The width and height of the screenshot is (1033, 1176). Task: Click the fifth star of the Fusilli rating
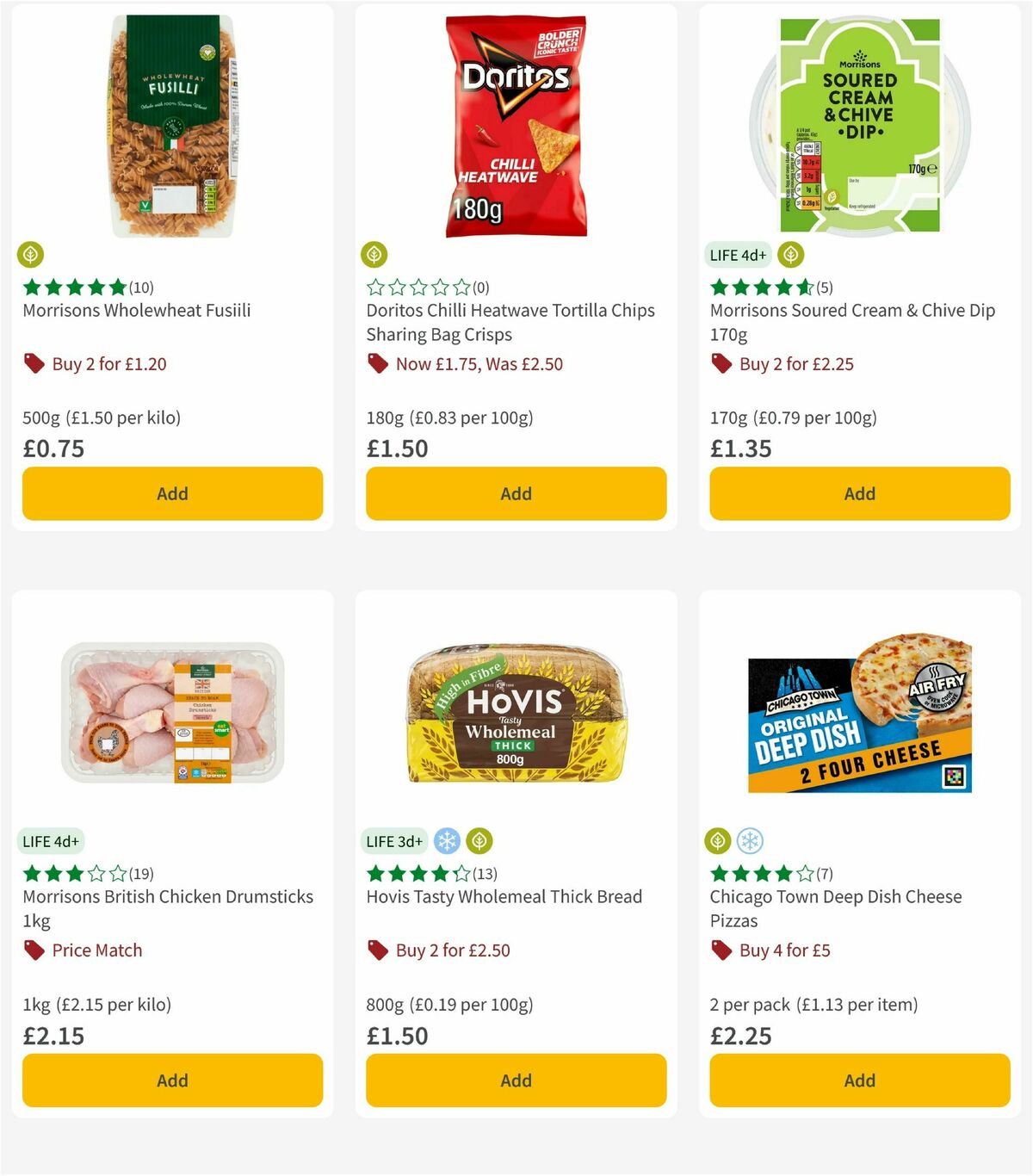click(117, 287)
